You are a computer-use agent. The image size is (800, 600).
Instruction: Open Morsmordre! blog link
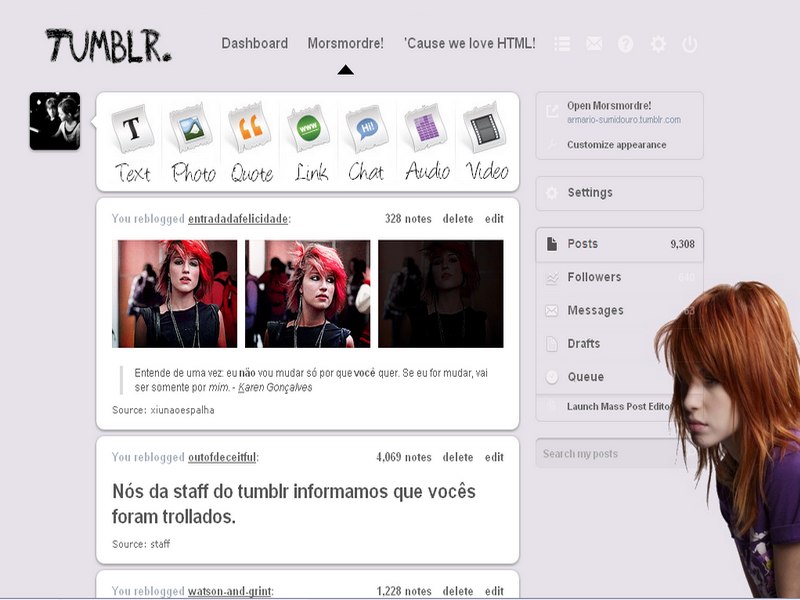coord(609,106)
